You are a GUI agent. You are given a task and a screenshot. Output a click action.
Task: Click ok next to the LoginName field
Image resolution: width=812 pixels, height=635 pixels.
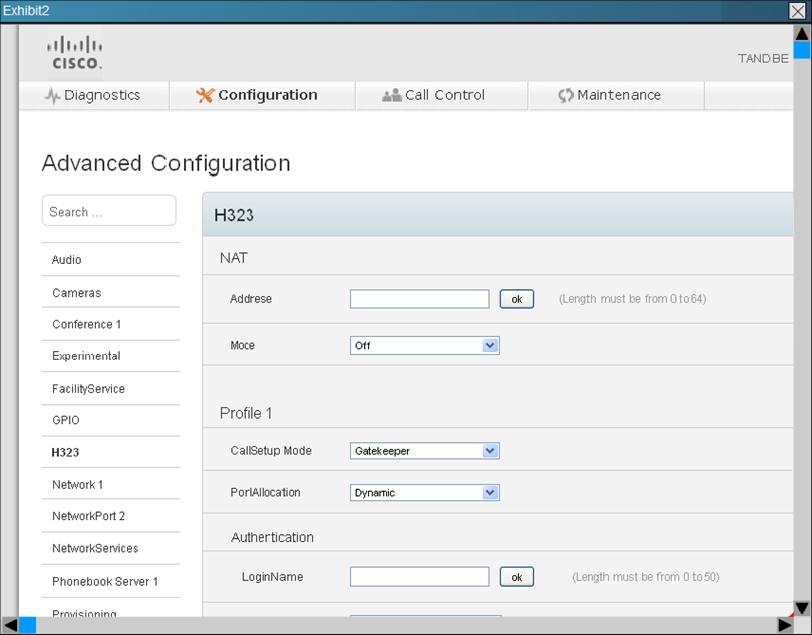516,576
